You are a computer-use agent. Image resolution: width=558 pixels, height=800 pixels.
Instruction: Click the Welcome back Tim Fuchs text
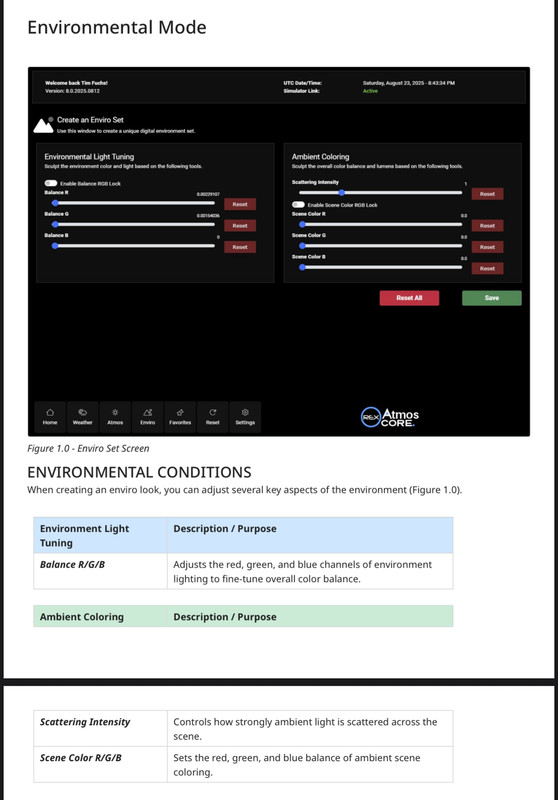(77, 83)
